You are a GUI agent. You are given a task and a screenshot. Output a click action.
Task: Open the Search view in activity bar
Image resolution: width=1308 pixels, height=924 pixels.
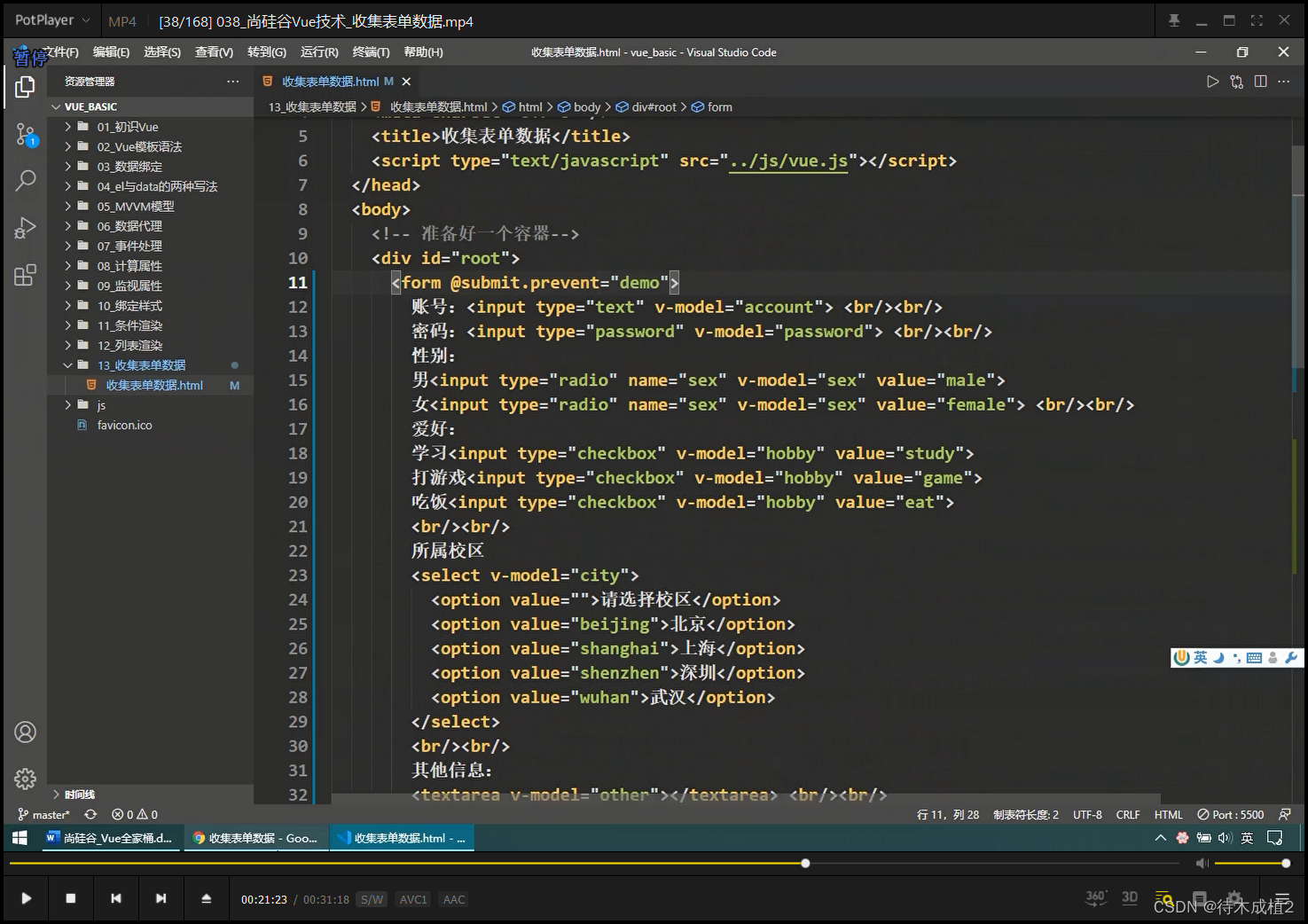[26, 181]
